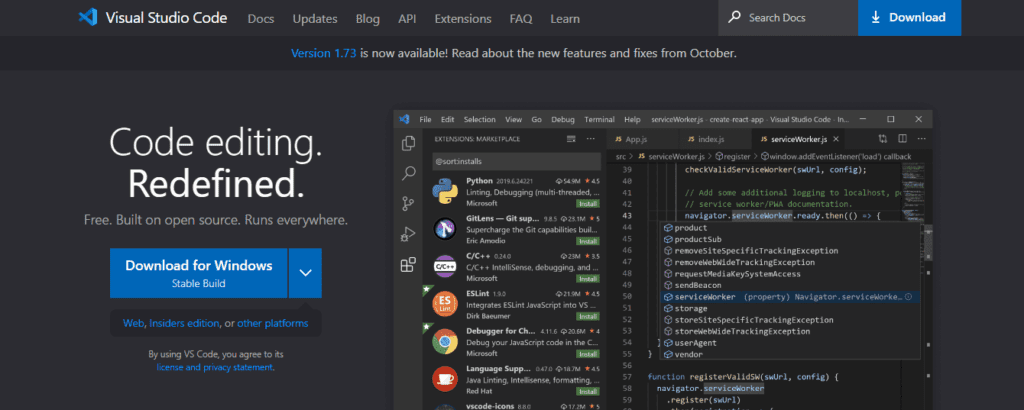
Task: Minimize the VS Code screenshot window
Action: pyautogui.click(x=863, y=119)
